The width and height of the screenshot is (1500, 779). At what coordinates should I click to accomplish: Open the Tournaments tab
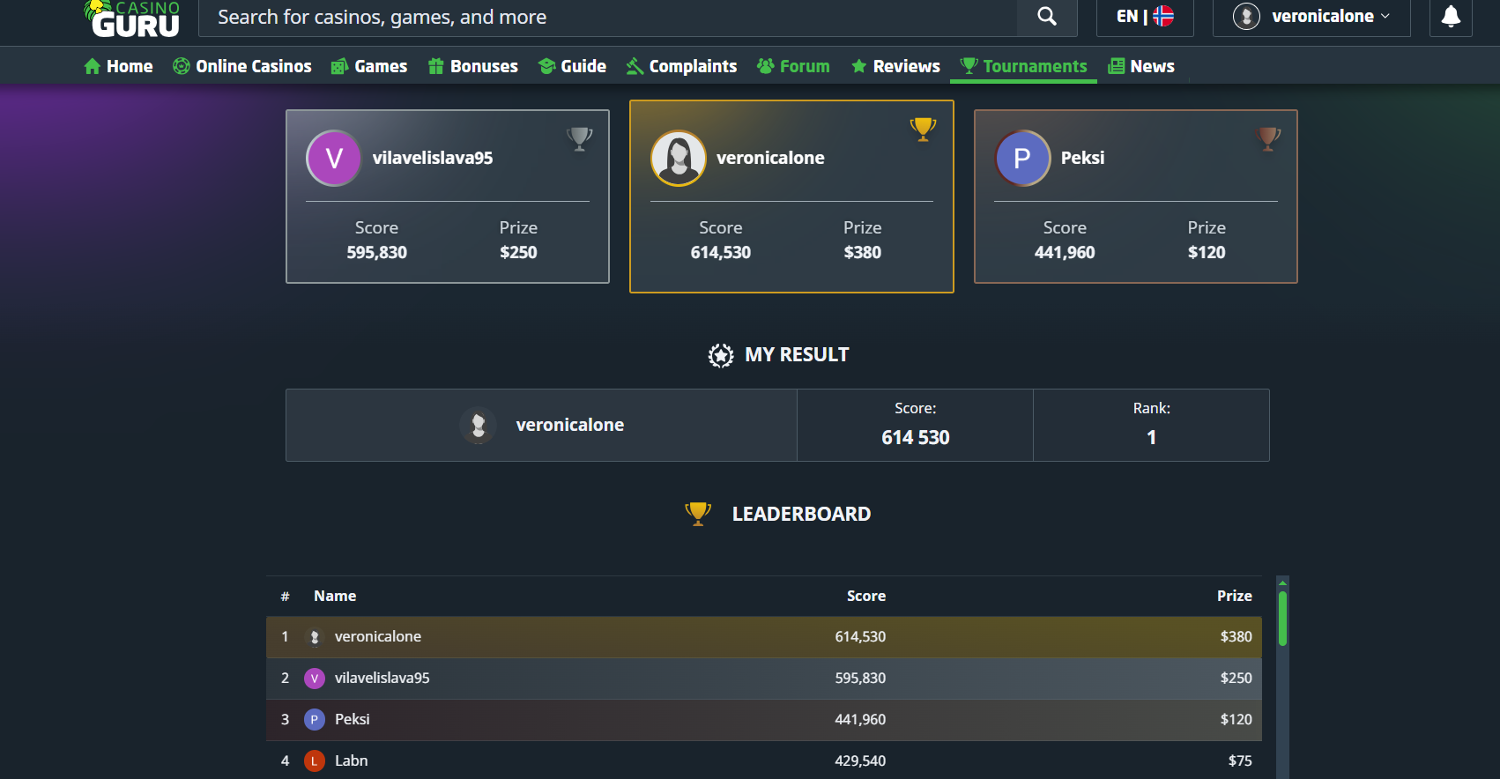(1023, 66)
